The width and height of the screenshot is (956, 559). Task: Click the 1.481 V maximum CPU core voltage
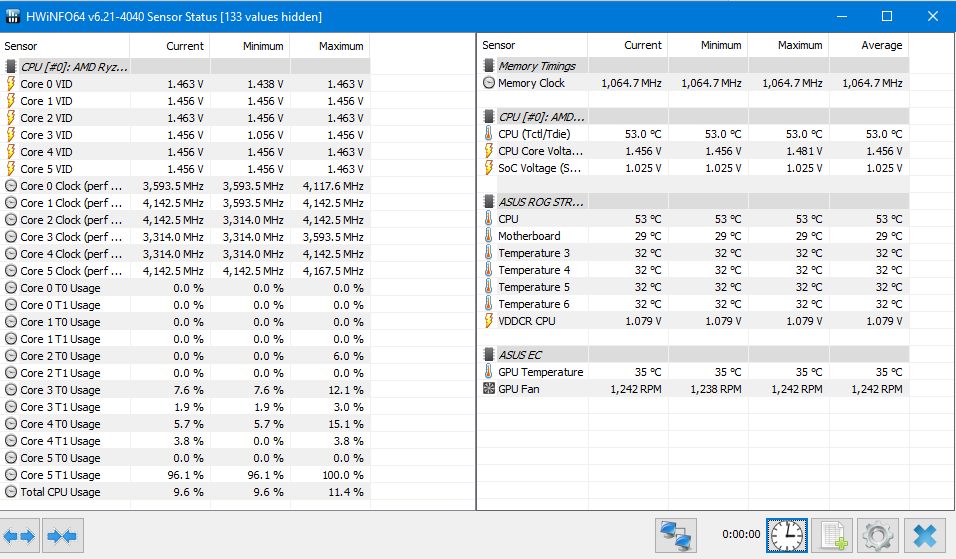(804, 151)
